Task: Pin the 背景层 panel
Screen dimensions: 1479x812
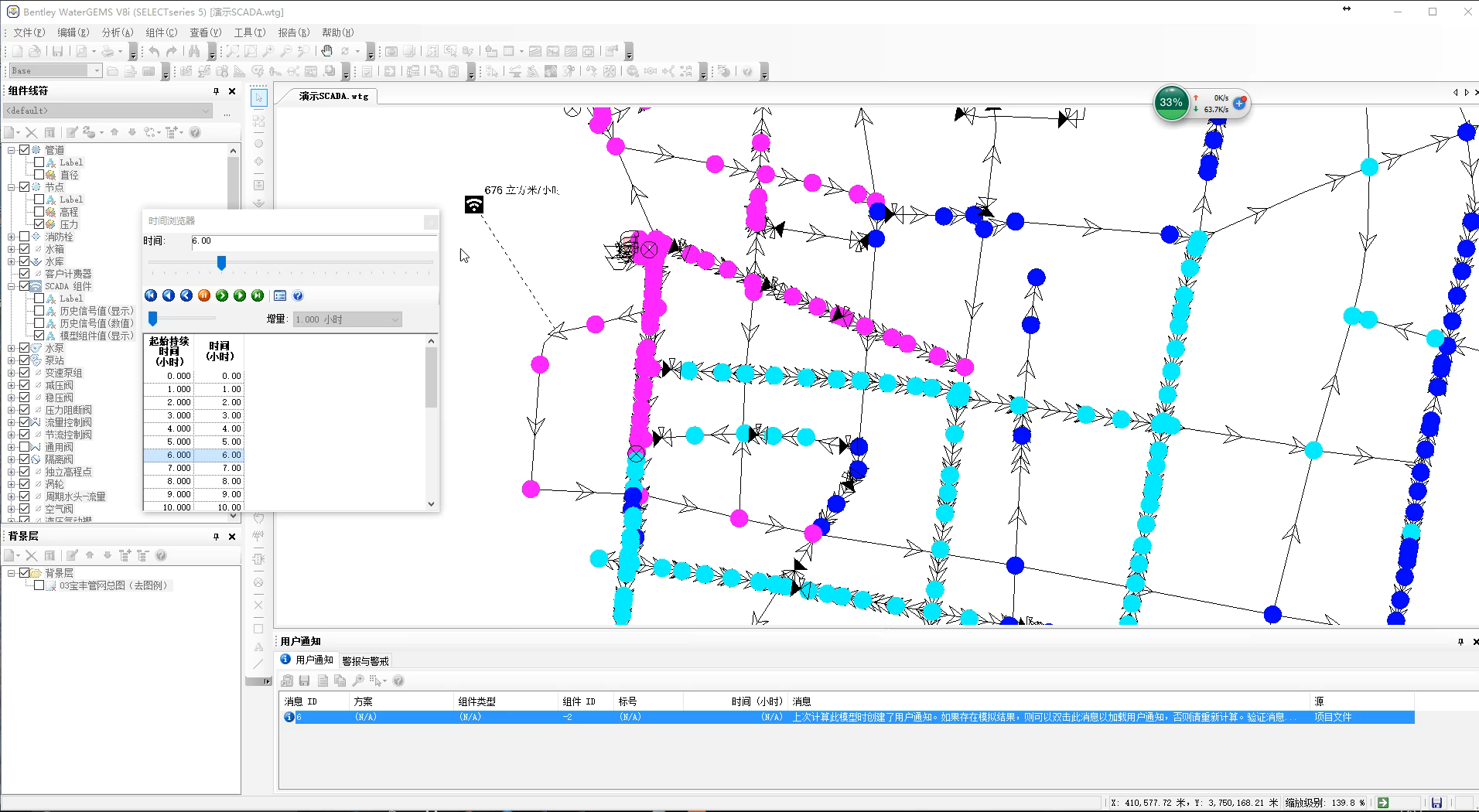Action: tap(216, 537)
